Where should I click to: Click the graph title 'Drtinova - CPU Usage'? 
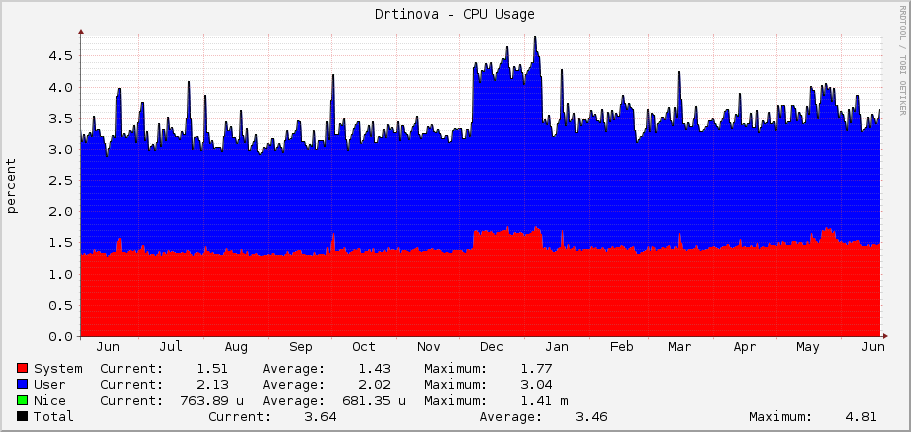point(455,15)
